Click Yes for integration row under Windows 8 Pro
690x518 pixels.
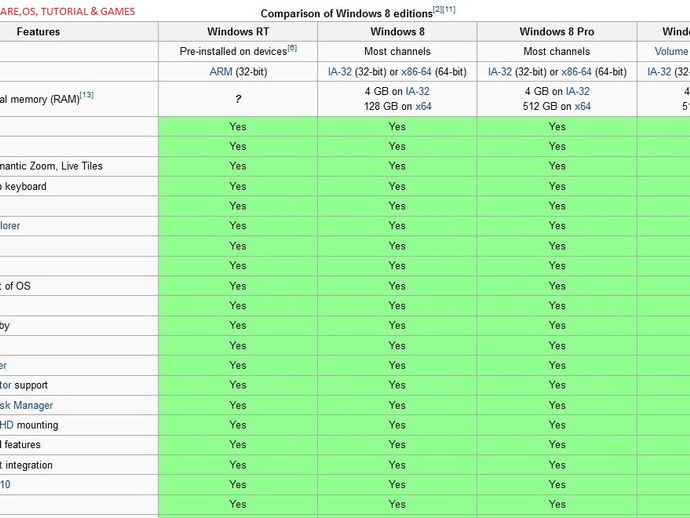(x=557, y=465)
